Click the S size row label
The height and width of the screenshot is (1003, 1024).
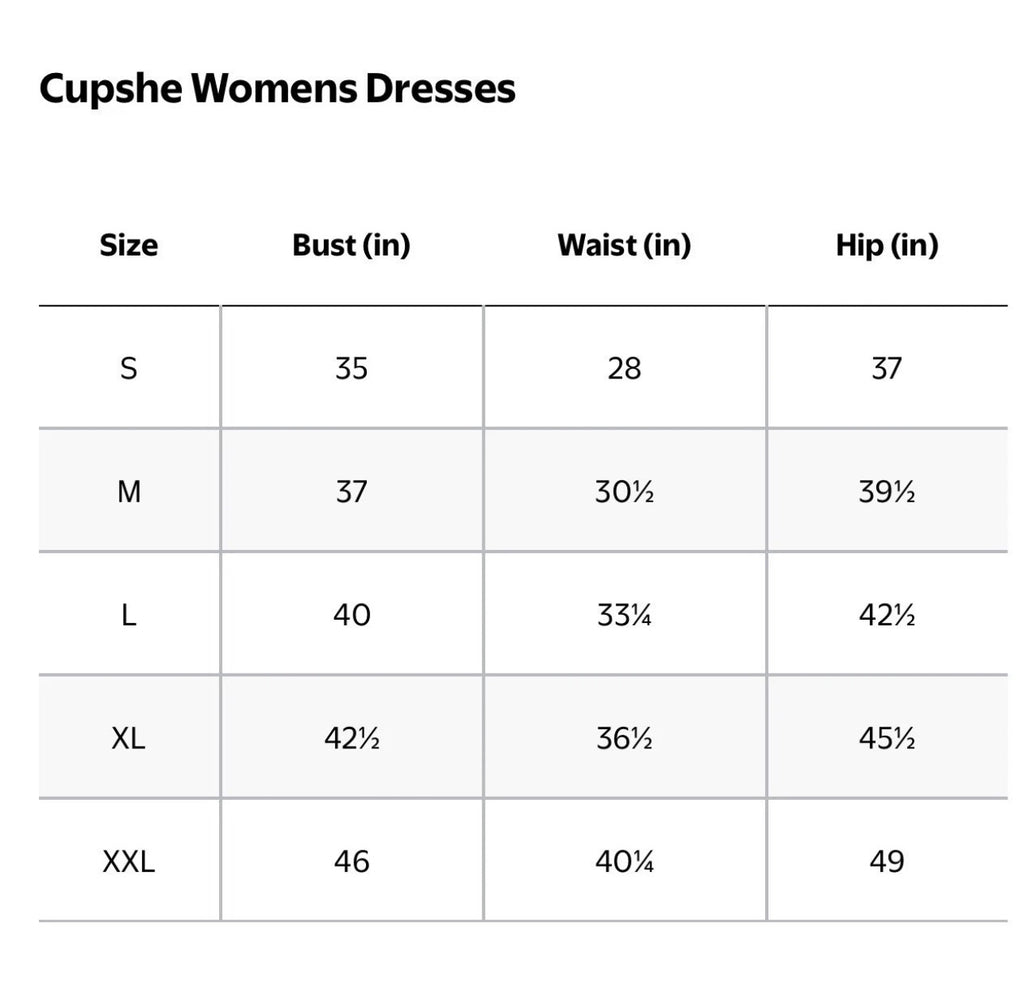(x=129, y=368)
